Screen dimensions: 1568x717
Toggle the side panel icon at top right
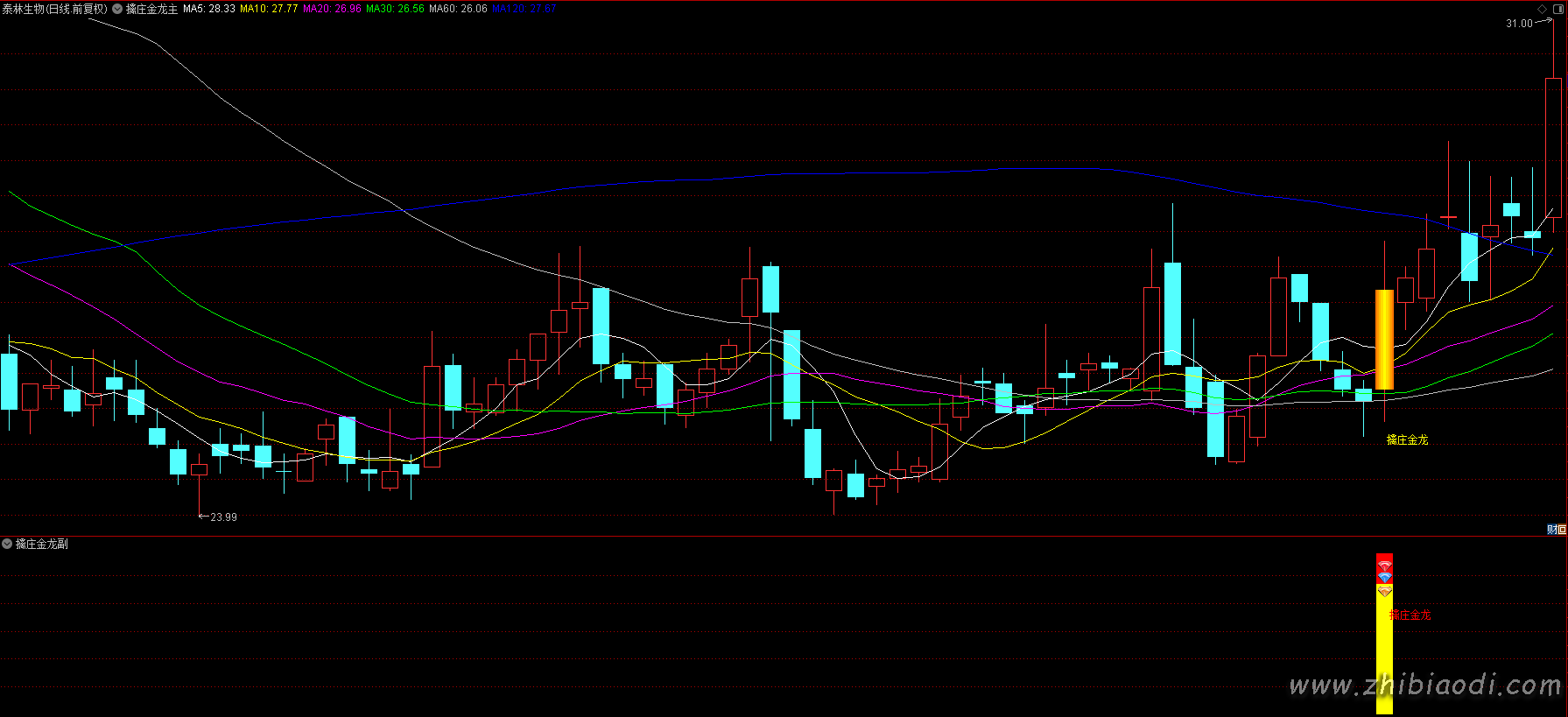tap(1558, 9)
